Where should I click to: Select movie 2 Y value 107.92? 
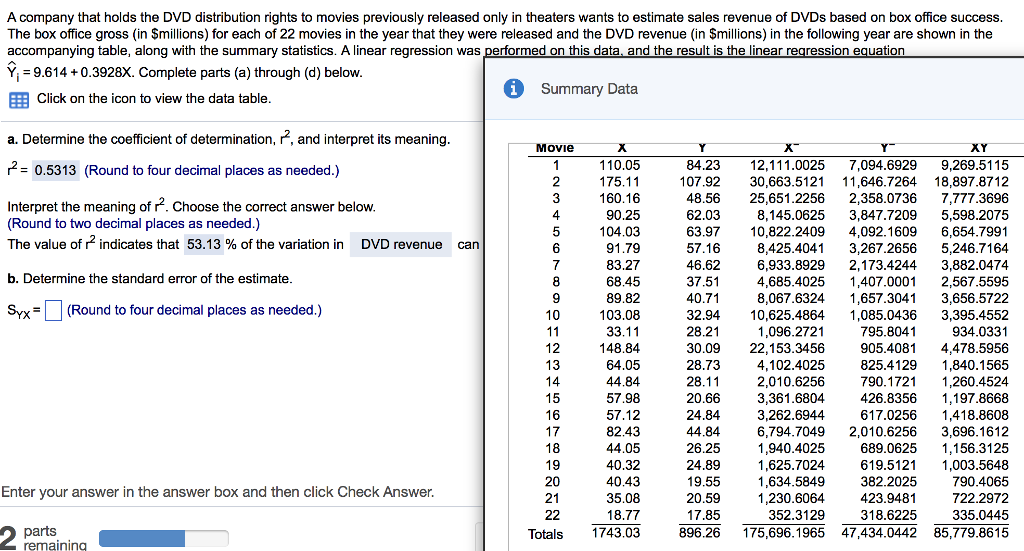coord(699,182)
